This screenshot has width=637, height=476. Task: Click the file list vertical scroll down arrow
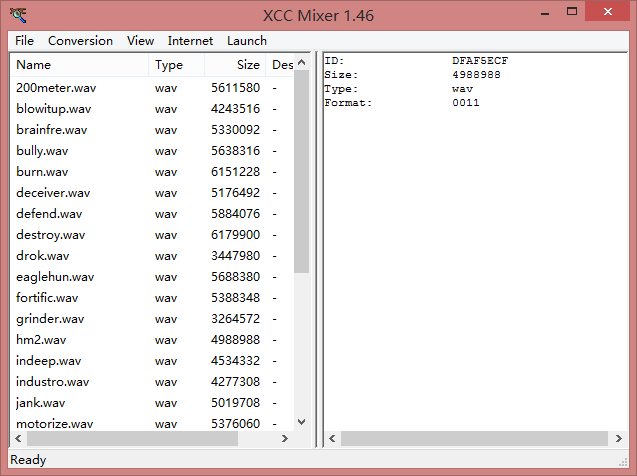(301, 422)
